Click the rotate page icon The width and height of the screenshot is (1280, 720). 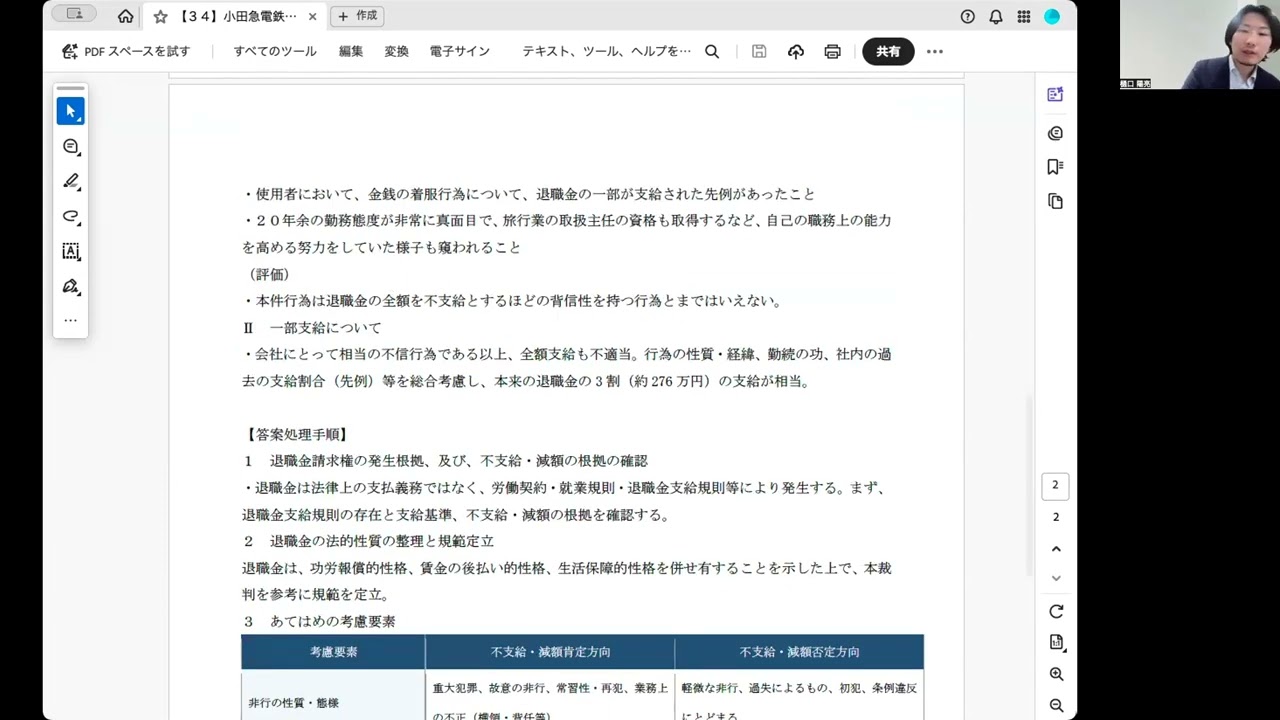tap(1056, 611)
